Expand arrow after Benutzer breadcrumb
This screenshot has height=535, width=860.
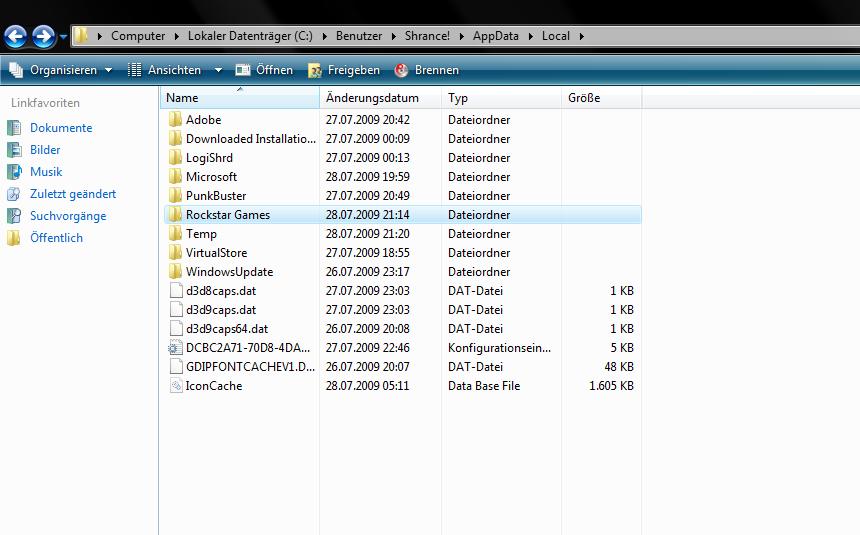[x=394, y=37]
